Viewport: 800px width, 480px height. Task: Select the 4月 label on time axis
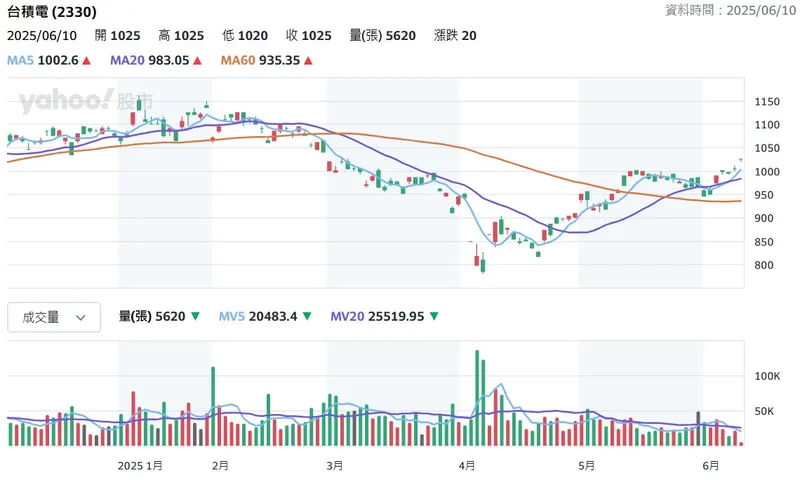[466, 465]
